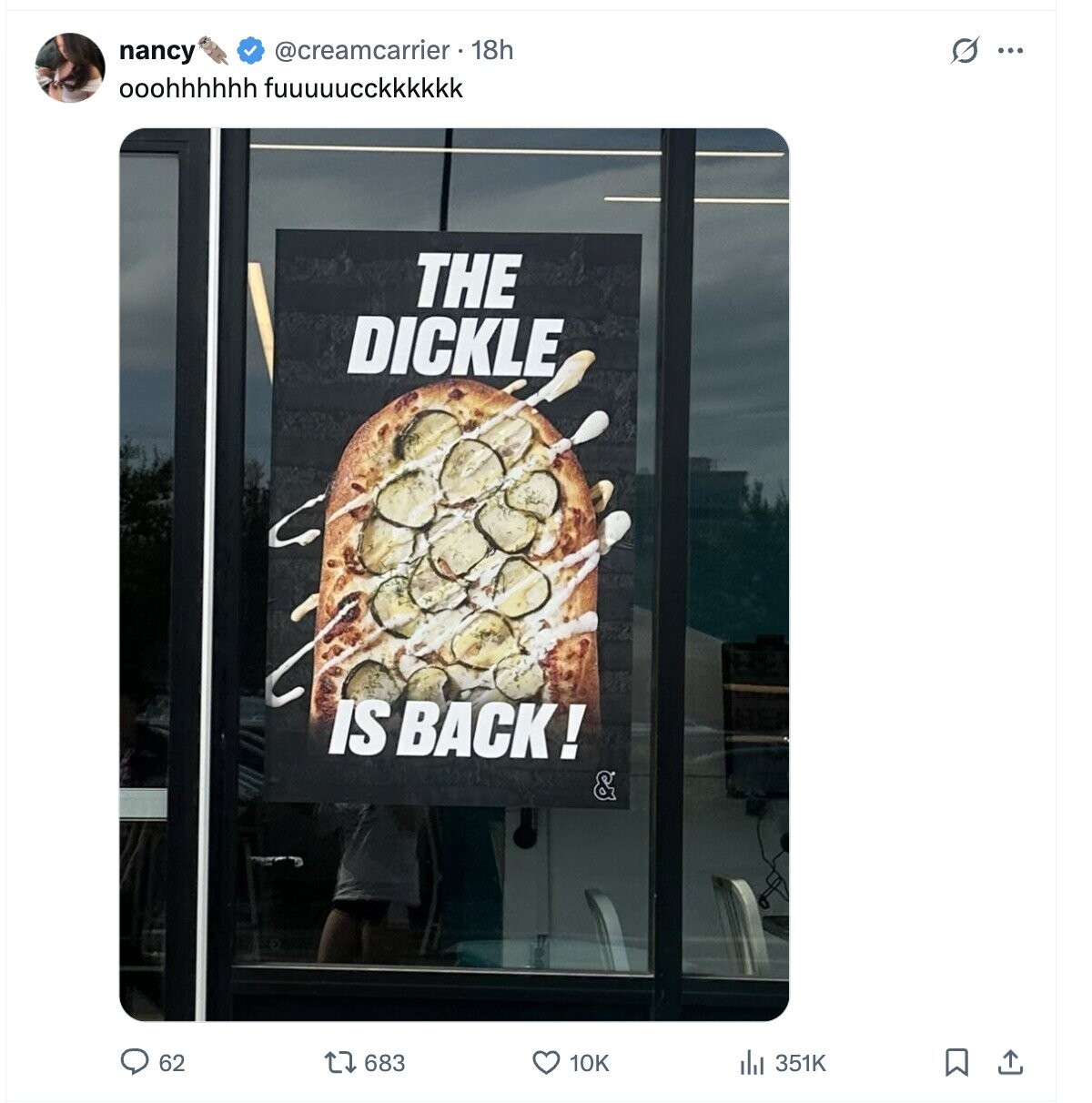The image size is (1092, 1103).
Task: Open the three-dot more options menu
Action: [1010, 51]
